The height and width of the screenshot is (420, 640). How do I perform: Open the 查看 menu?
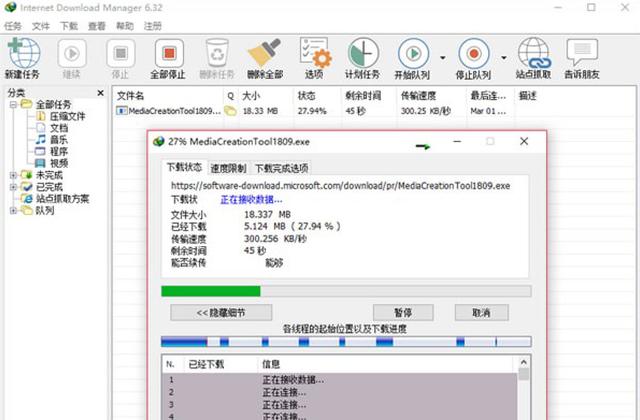coord(97,26)
